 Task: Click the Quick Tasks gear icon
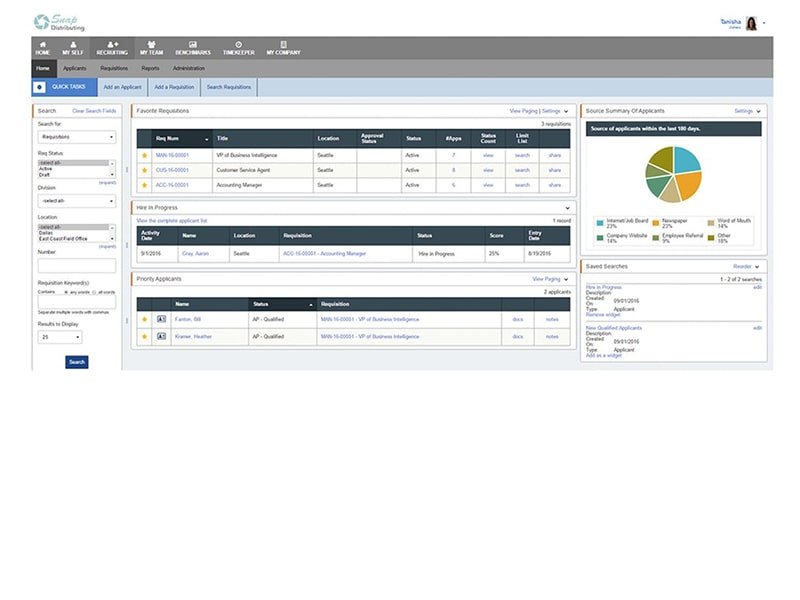40,87
